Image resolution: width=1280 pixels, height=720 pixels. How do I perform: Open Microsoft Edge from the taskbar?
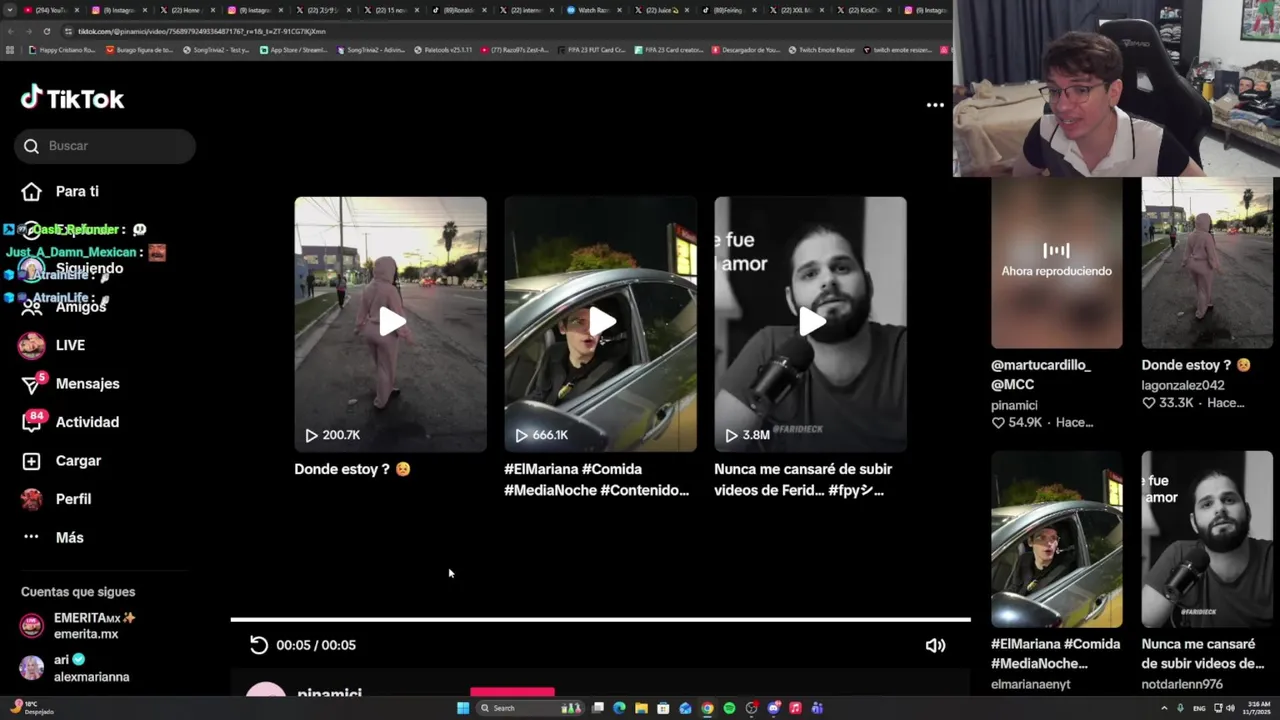pos(619,708)
